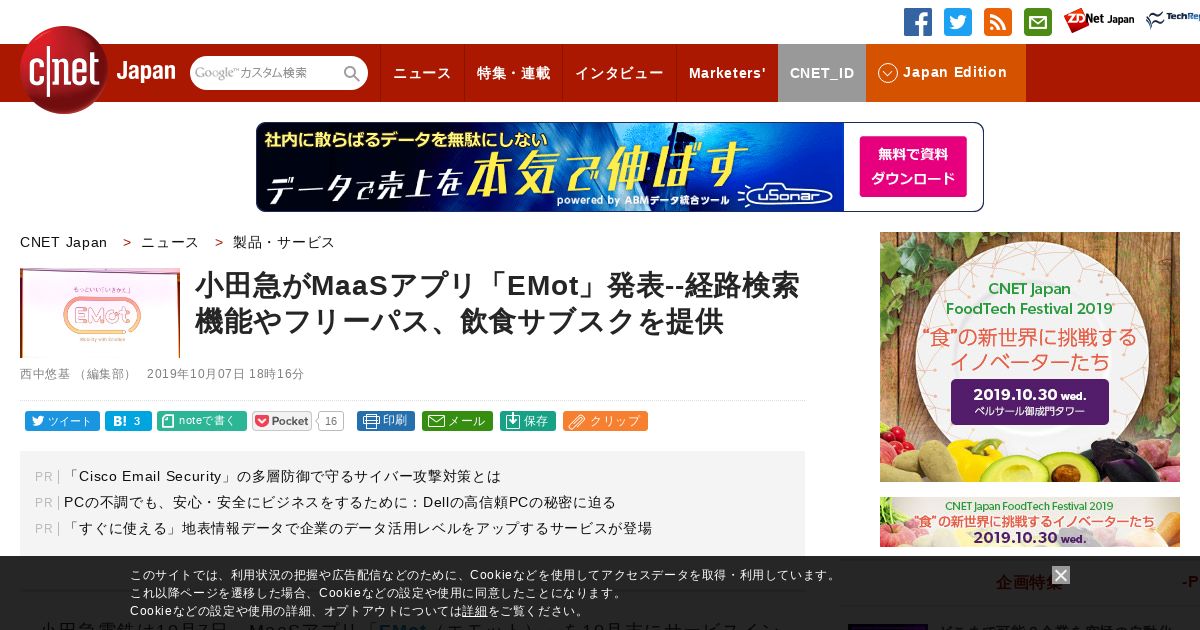The height and width of the screenshot is (630, 1200).
Task: Click the 保存 save button
Action: [528, 421]
